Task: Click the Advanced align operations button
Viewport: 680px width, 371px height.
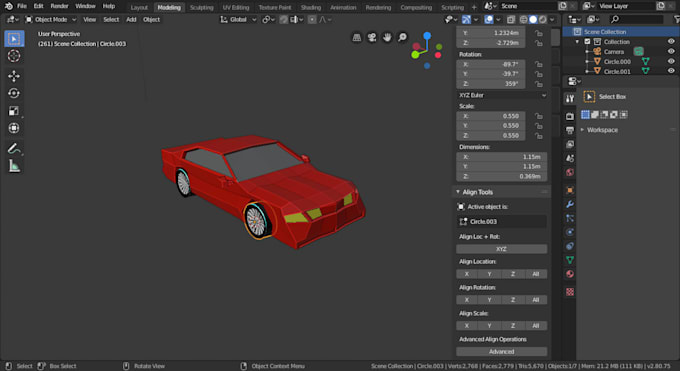Action: (502, 351)
